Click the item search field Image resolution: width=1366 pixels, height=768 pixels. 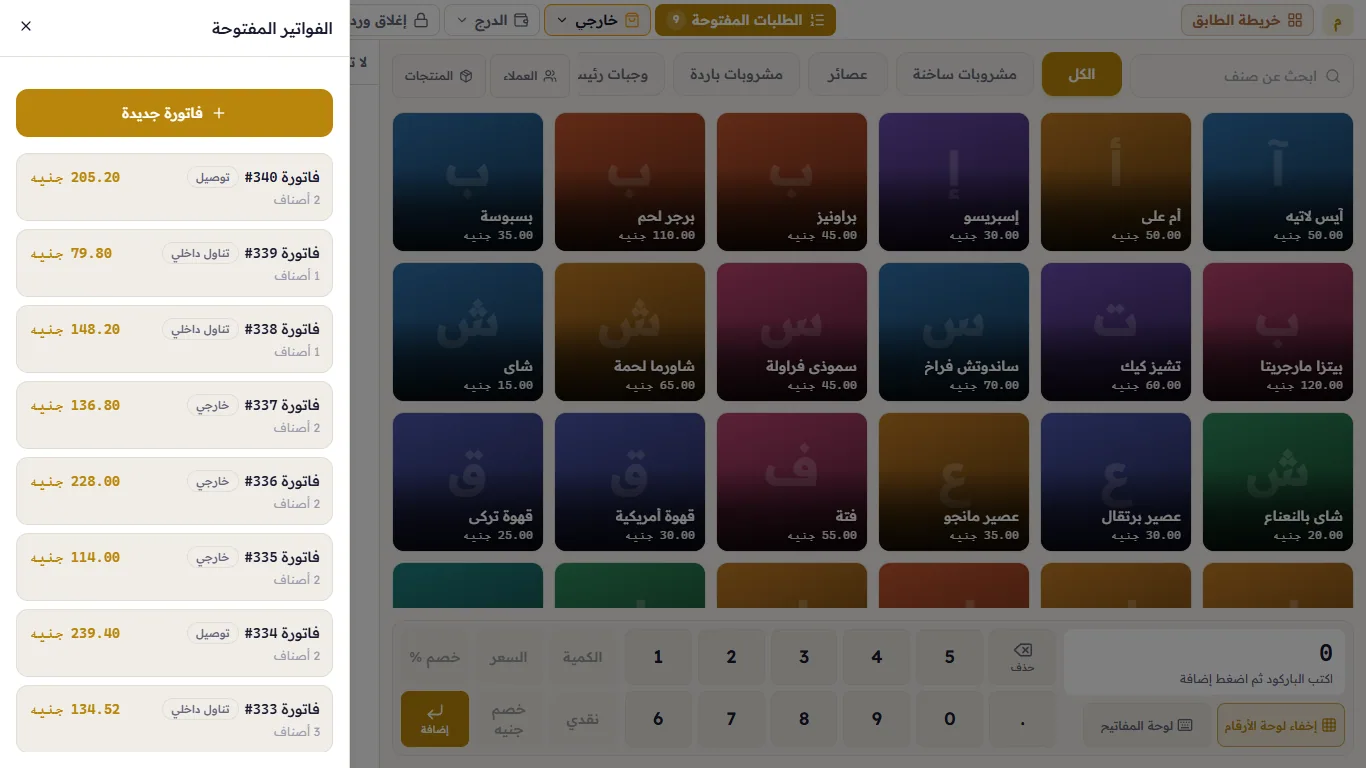(x=1243, y=75)
